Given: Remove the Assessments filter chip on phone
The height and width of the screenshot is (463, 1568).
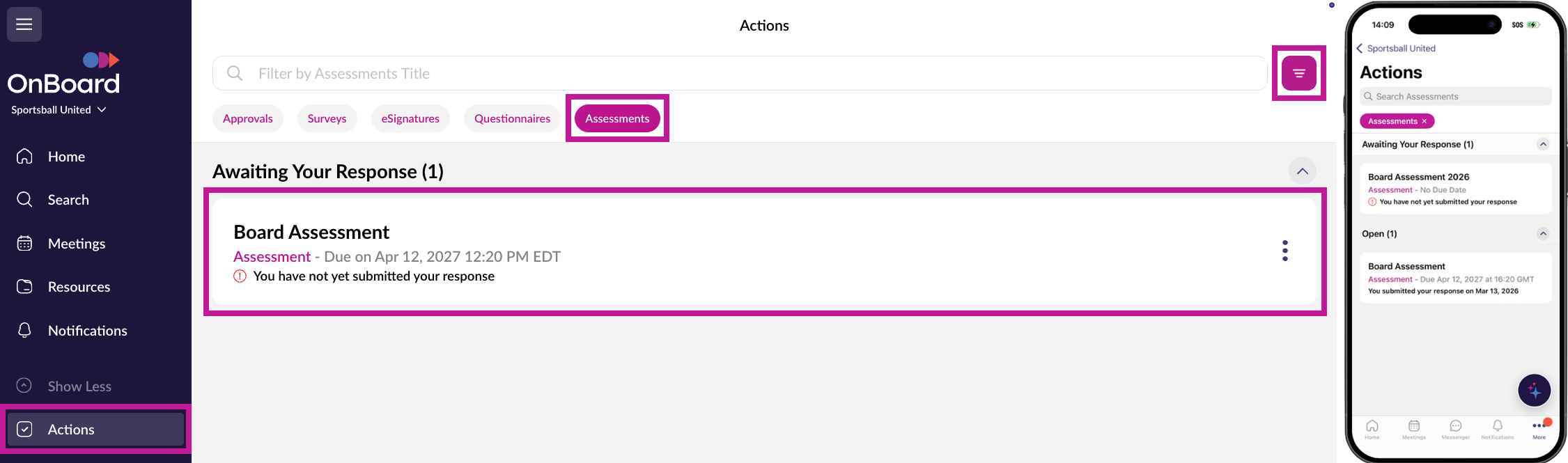Looking at the screenshot, I should coord(1424,121).
